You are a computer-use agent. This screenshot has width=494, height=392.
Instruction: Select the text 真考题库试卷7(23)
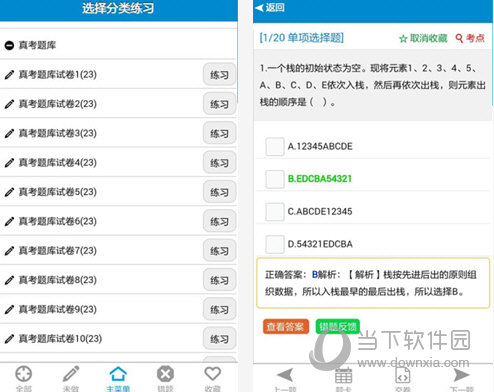[x=58, y=250]
